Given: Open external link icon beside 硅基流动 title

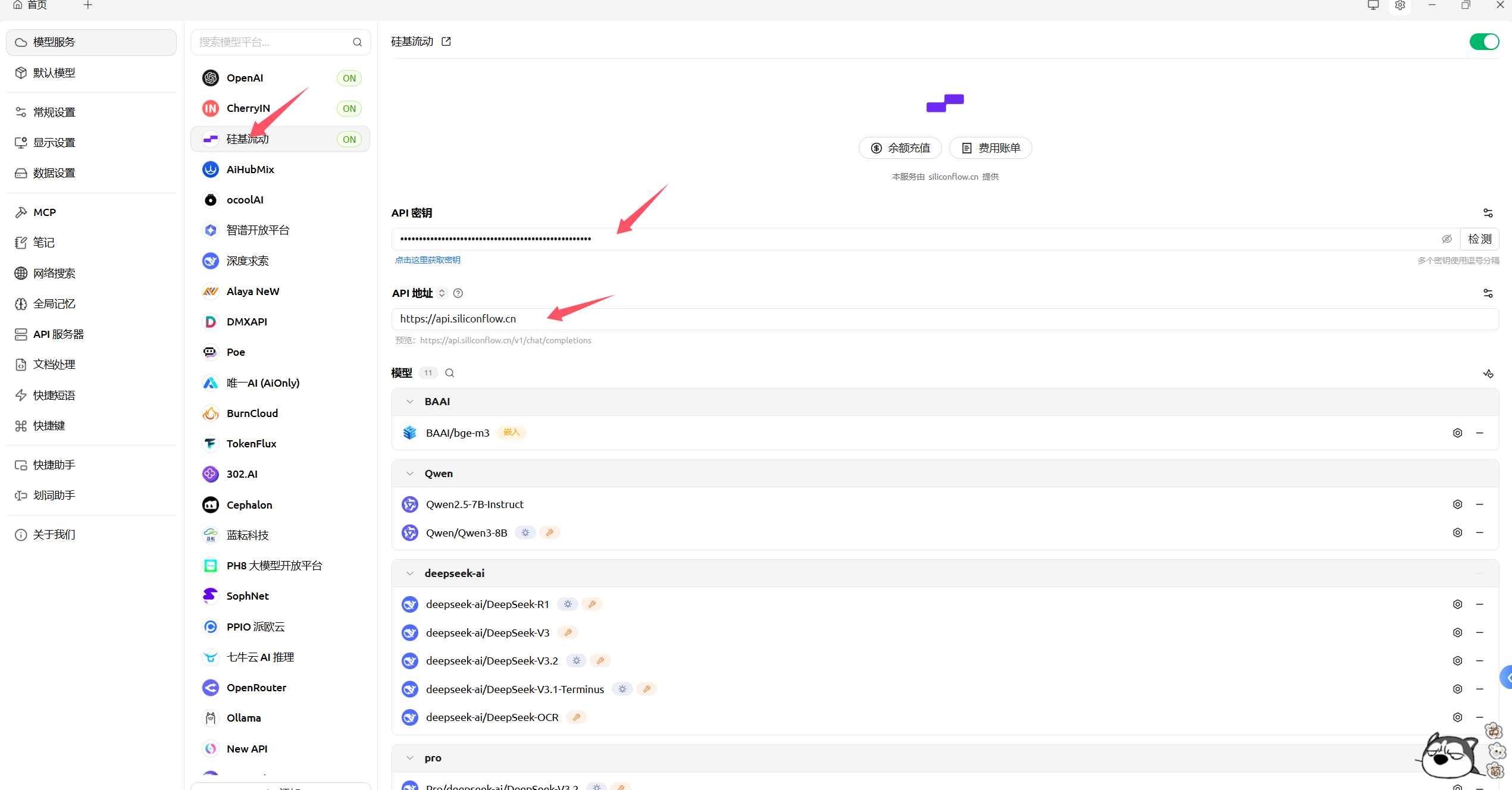Looking at the screenshot, I should 446,42.
